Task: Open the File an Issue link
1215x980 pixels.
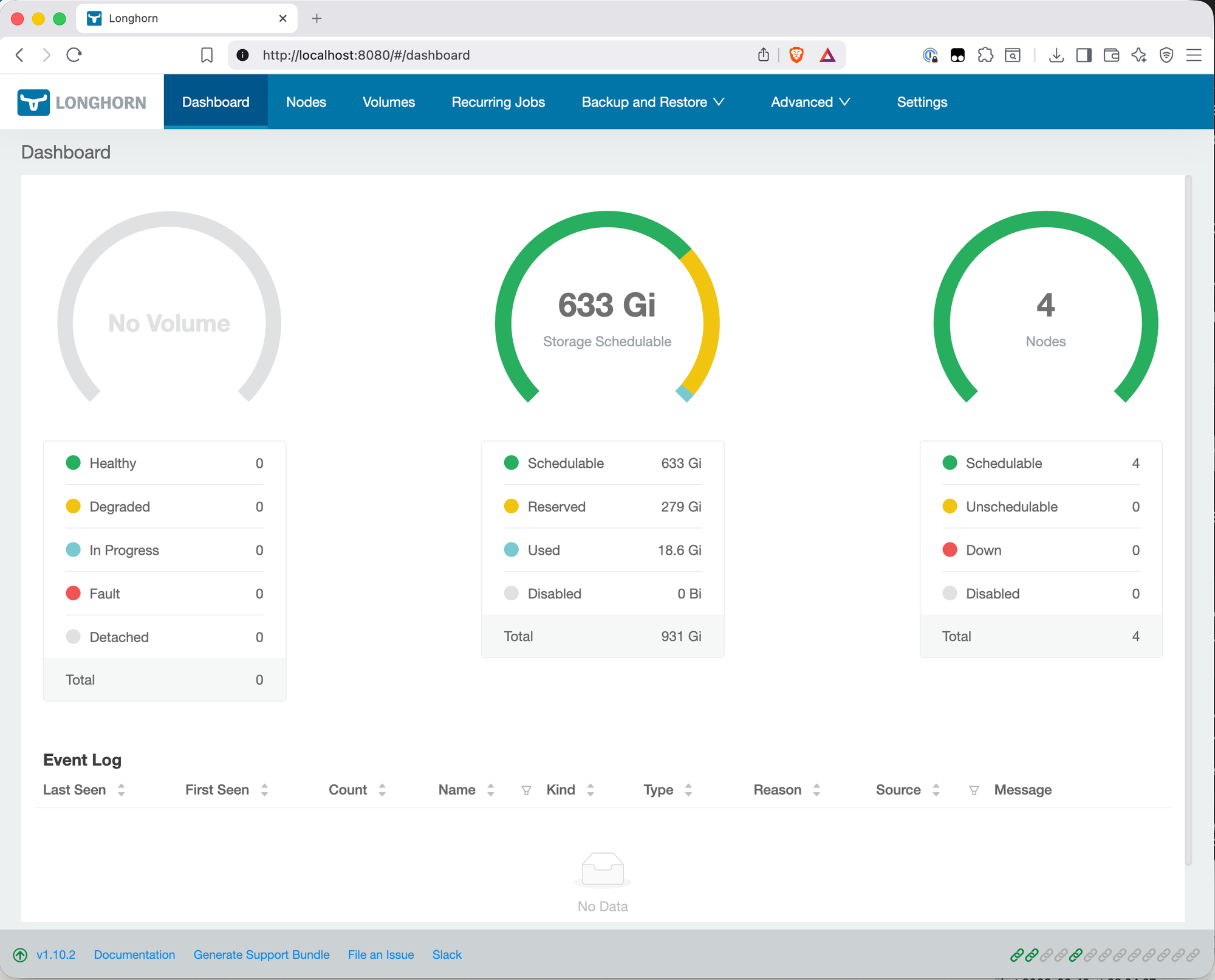Action: tap(381, 954)
